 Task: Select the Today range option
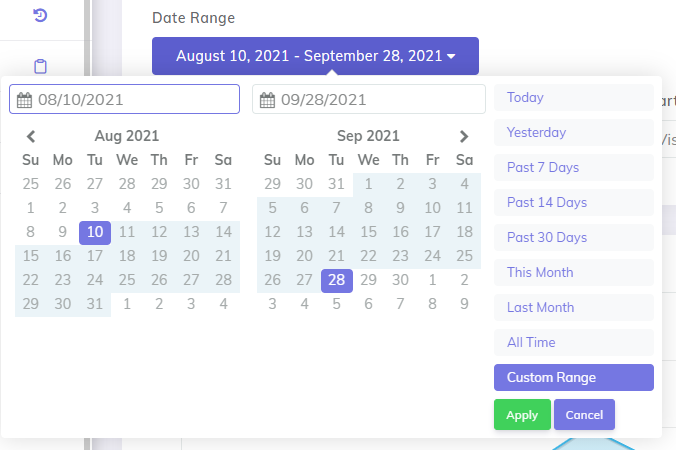click(574, 97)
